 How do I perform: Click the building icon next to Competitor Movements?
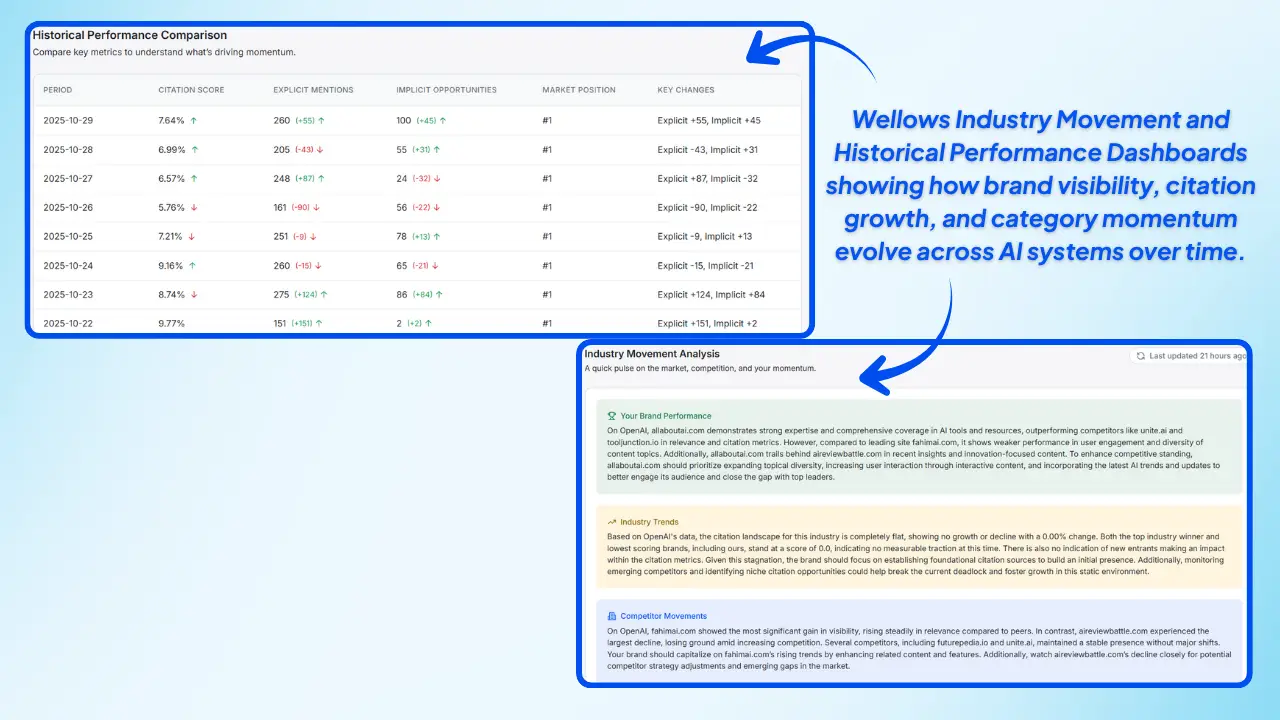pyautogui.click(x=611, y=615)
